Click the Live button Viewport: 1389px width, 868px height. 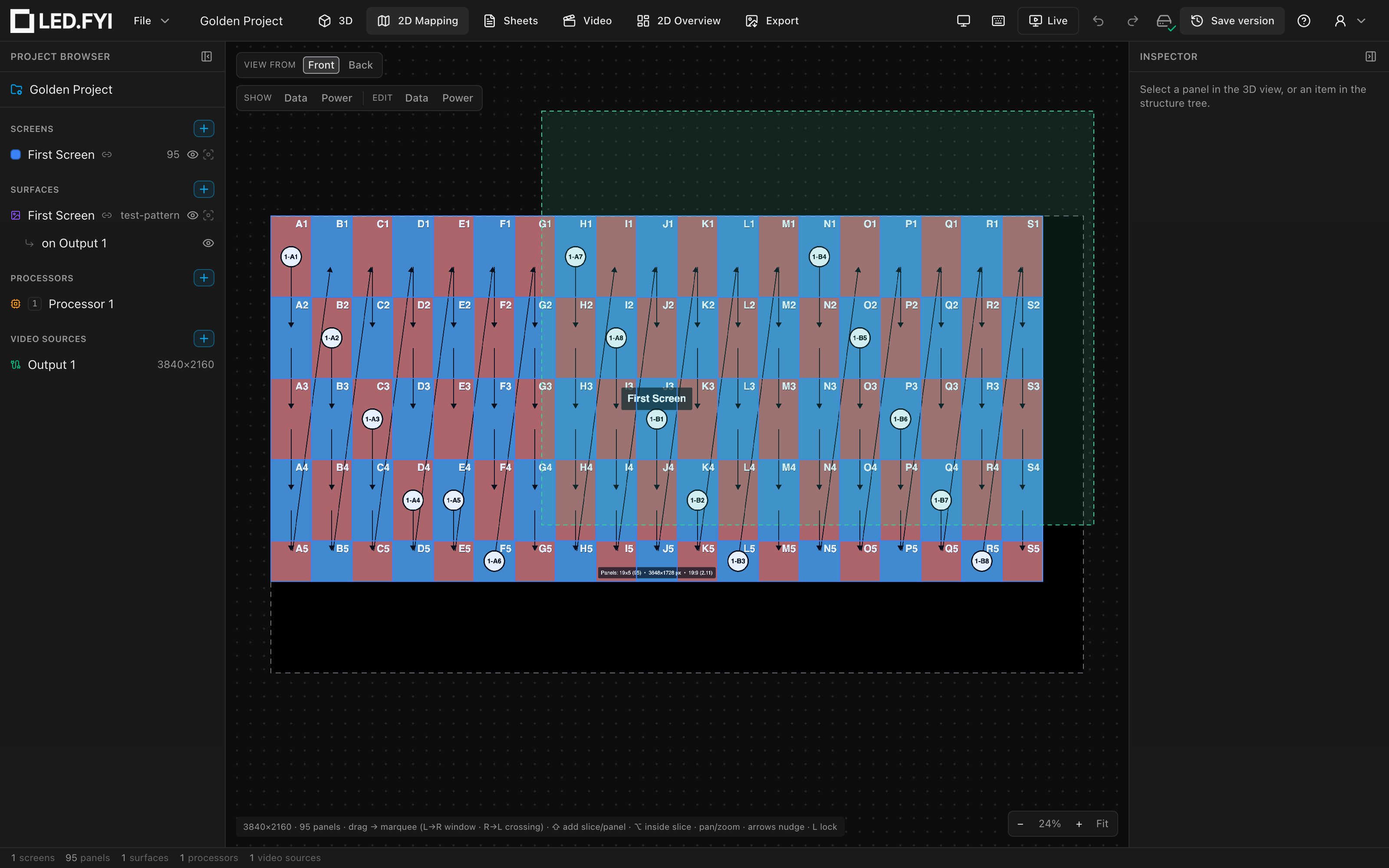[1048, 21]
